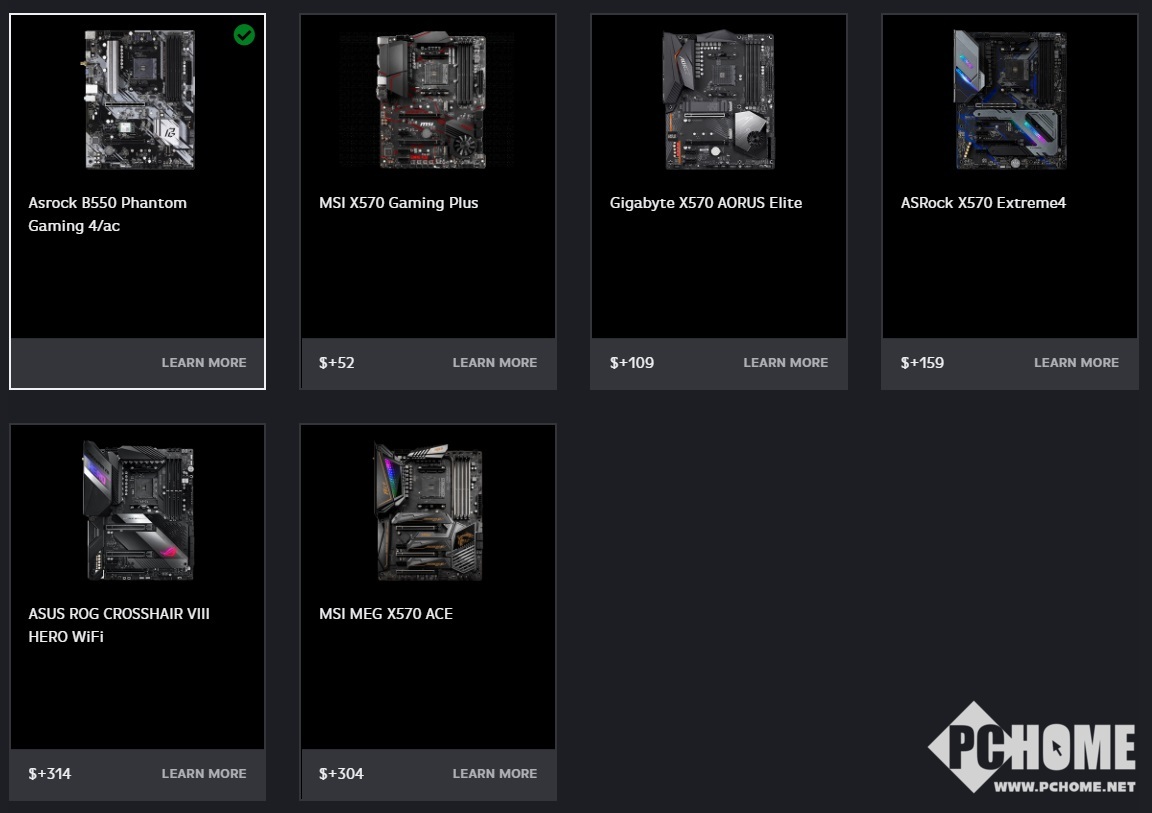Open Learn More for Asrock B550 Phantom
The height and width of the screenshot is (813, 1152).
tap(204, 363)
